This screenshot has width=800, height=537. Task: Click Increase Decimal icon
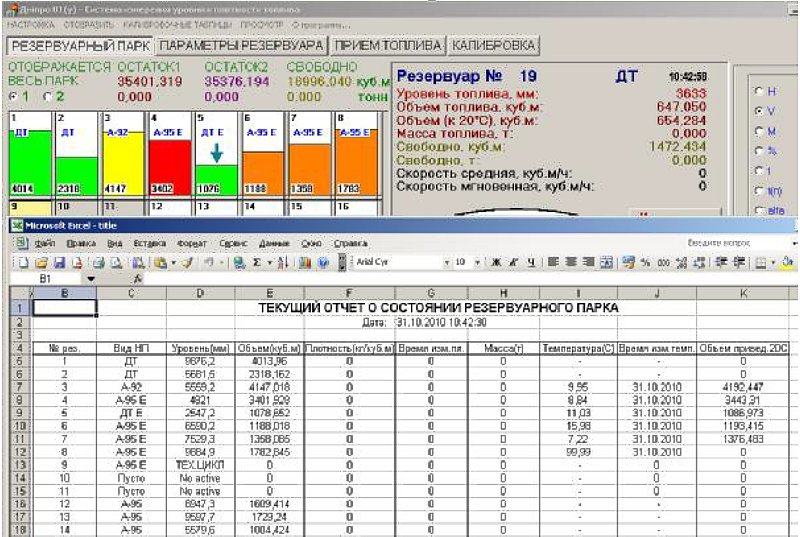point(681,262)
